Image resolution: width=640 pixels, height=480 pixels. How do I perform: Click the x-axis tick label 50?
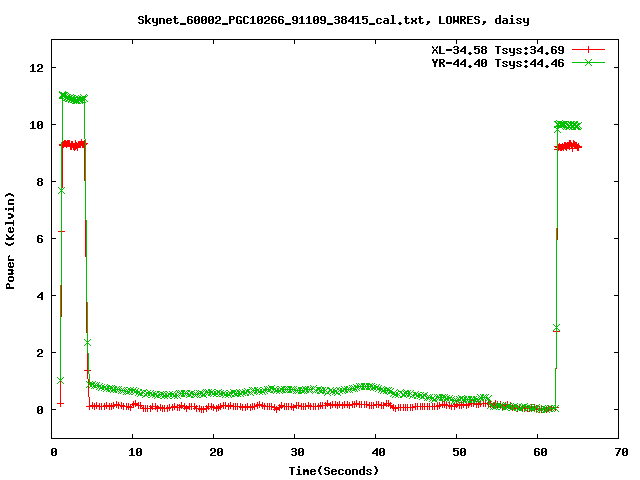click(x=459, y=452)
